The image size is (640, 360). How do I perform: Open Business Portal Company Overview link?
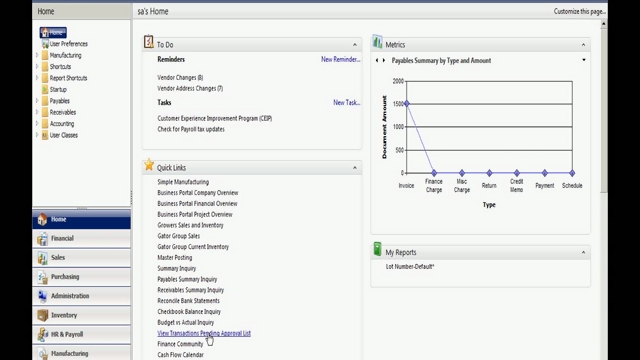198,193
